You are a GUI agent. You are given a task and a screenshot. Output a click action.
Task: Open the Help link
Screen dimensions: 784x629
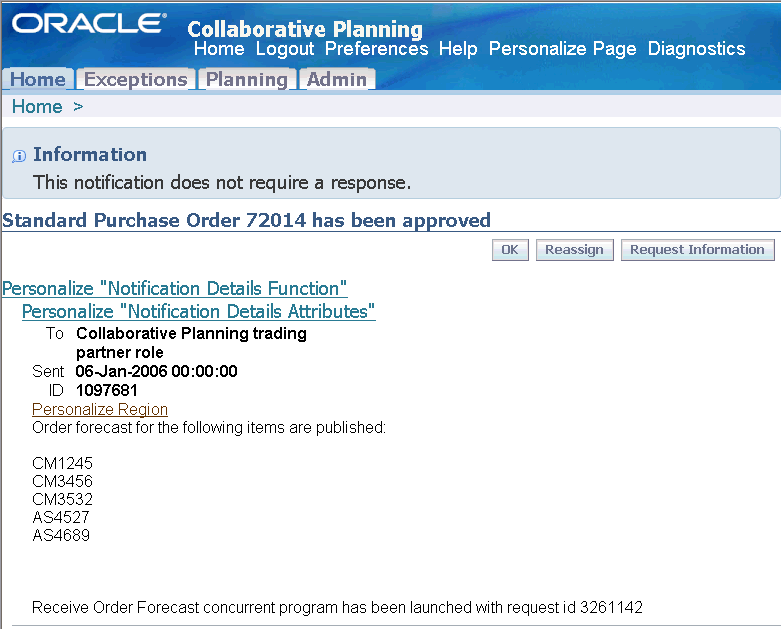point(458,49)
